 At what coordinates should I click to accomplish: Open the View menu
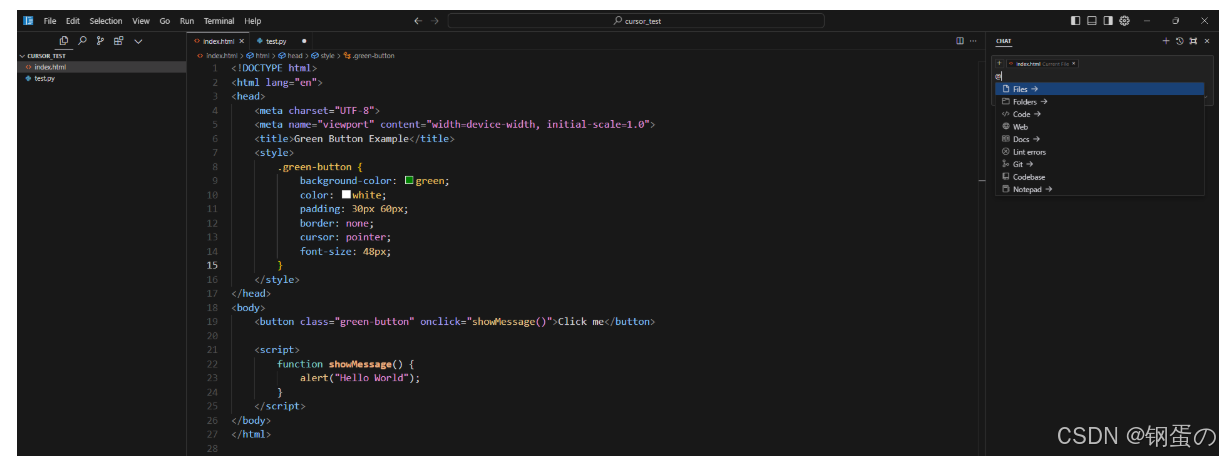point(141,21)
